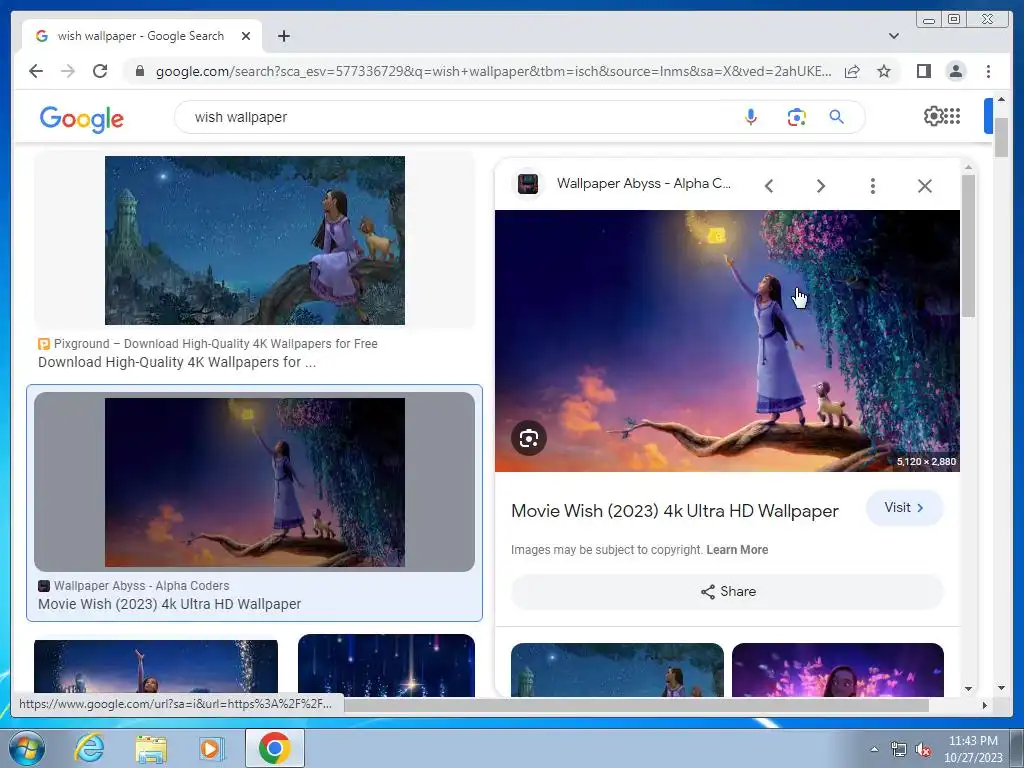Image resolution: width=1024 pixels, height=768 pixels.
Task: Reload the current page
Action: [x=100, y=71]
